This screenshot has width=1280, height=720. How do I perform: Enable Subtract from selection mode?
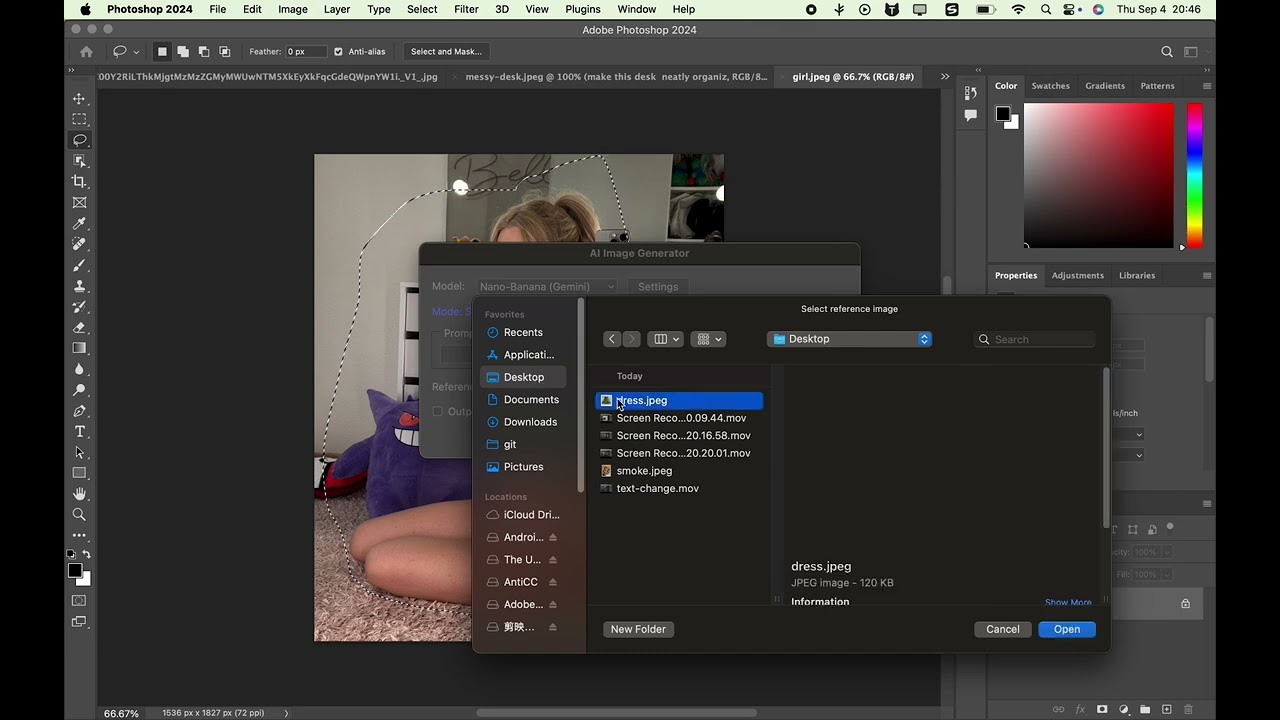(x=204, y=52)
